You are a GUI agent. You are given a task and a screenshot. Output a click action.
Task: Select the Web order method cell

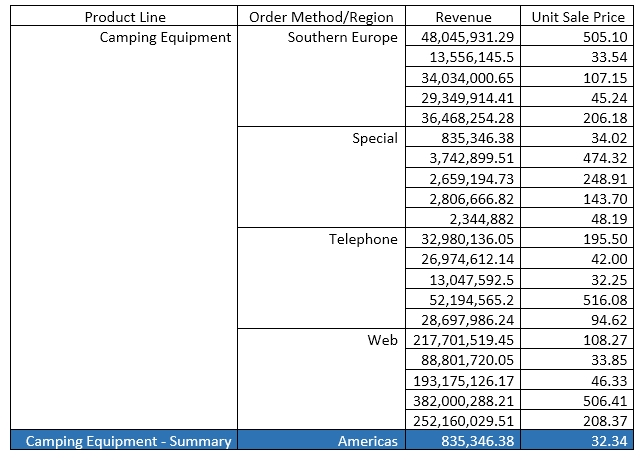point(382,340)
